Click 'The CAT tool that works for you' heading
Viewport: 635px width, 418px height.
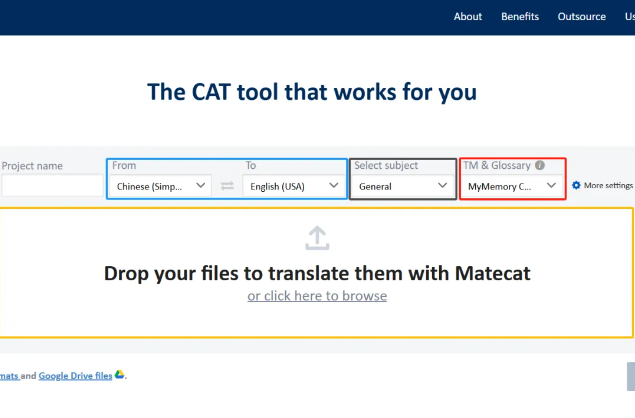pos(312,92)
